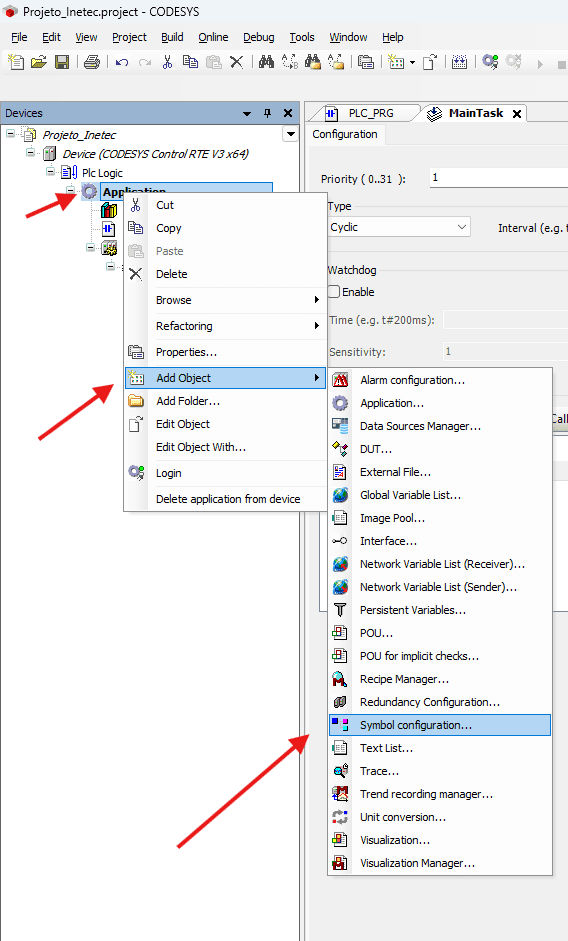Choose Edit Object With... in context menu
568x941 pixels.
[226, 447]
